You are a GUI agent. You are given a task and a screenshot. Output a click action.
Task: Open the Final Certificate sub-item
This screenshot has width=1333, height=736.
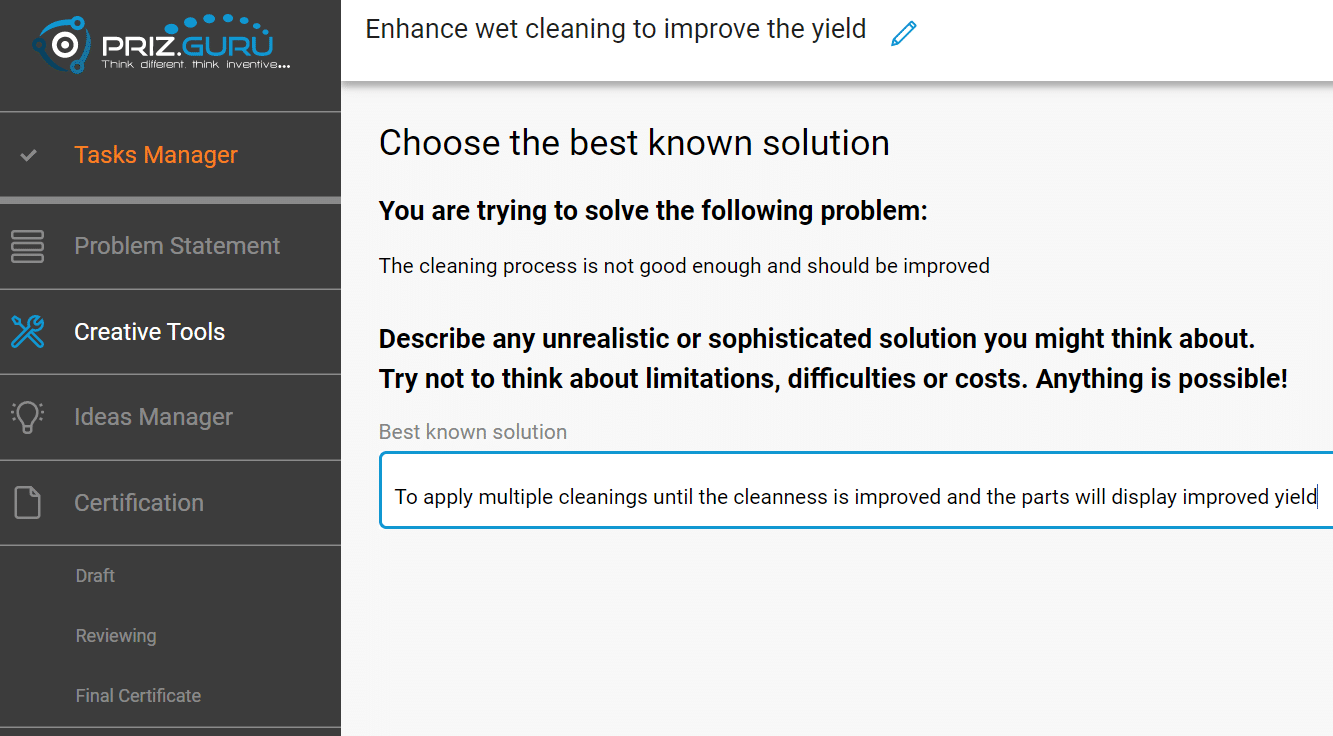tap(138, 696)
